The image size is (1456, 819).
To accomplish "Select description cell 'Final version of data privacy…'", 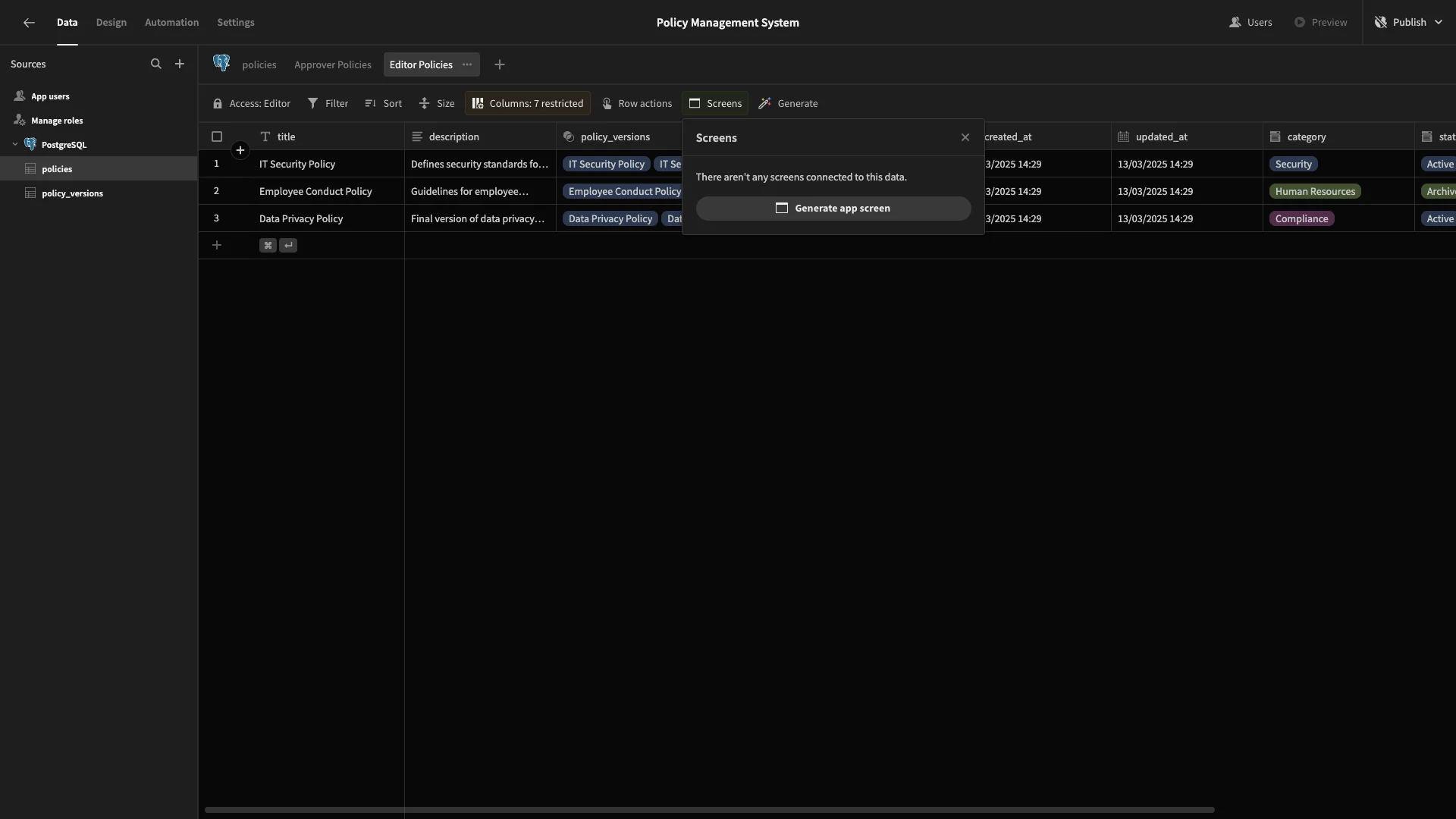I will coord(480,218).
